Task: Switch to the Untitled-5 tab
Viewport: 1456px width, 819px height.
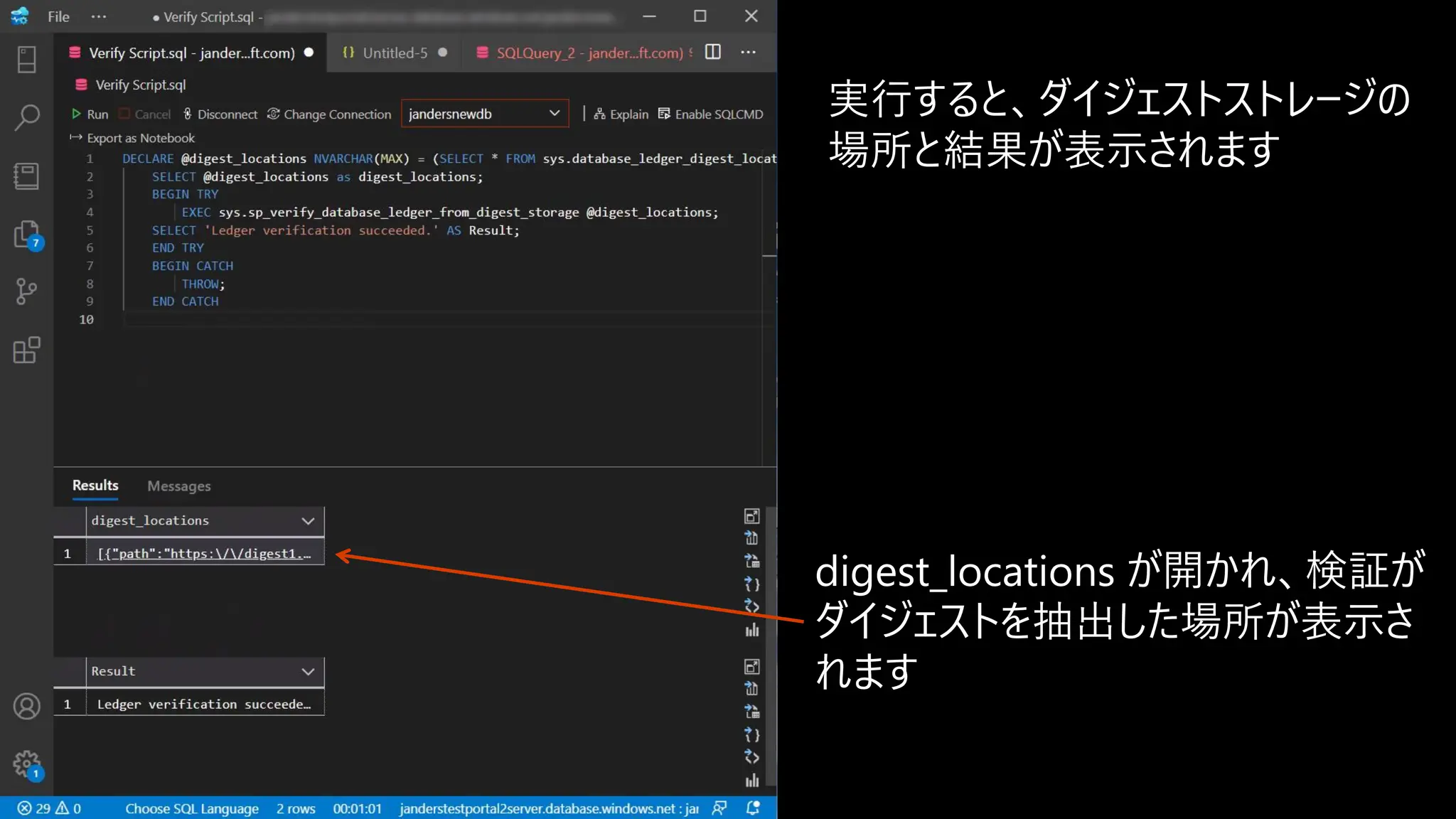Action: pos(395,53)
